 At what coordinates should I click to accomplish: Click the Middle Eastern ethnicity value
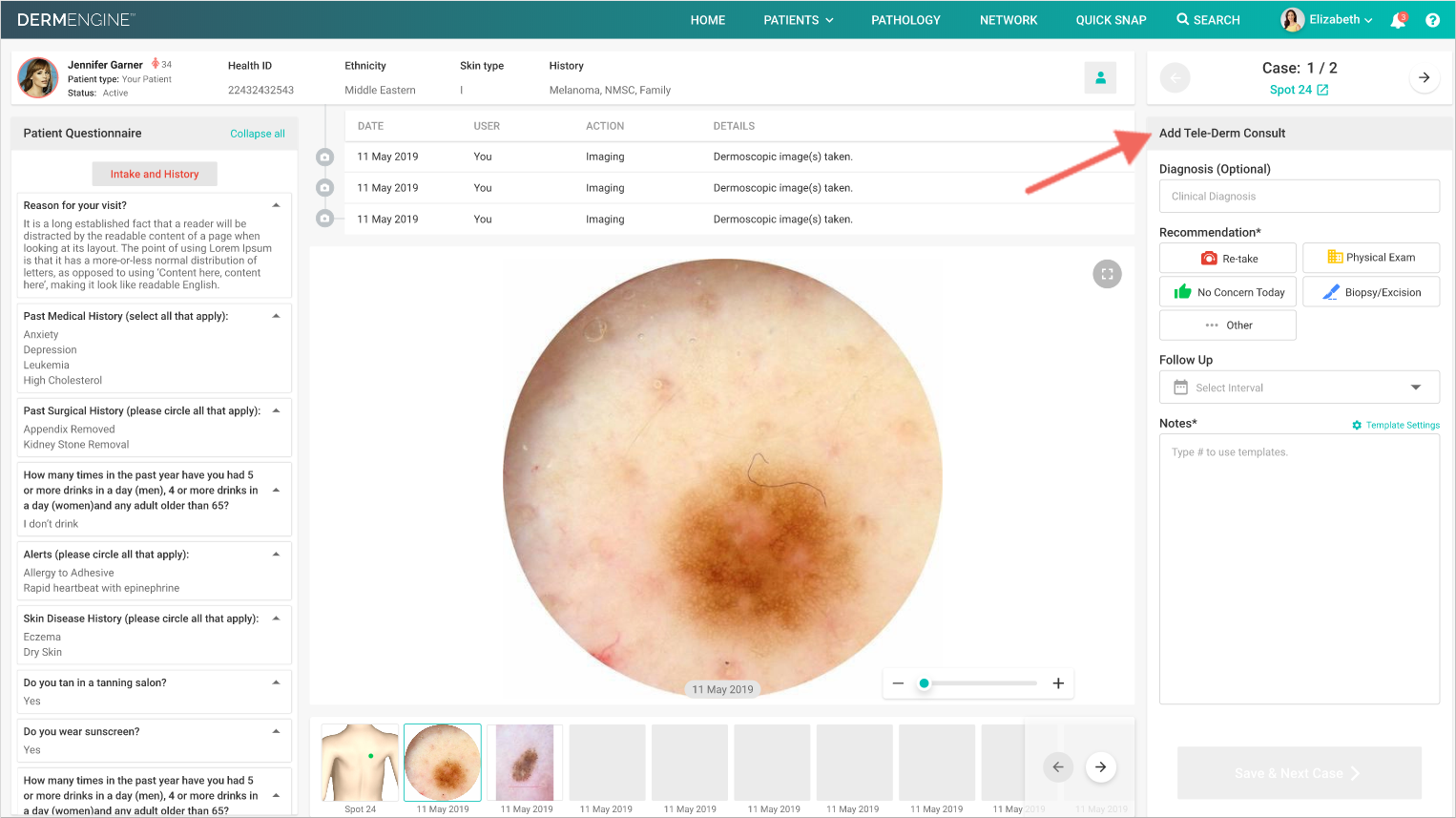380,91
